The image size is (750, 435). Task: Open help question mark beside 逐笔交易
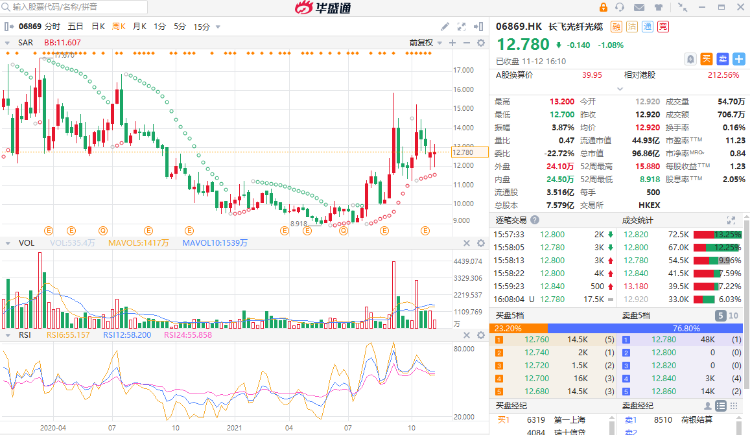click(534, 220)
